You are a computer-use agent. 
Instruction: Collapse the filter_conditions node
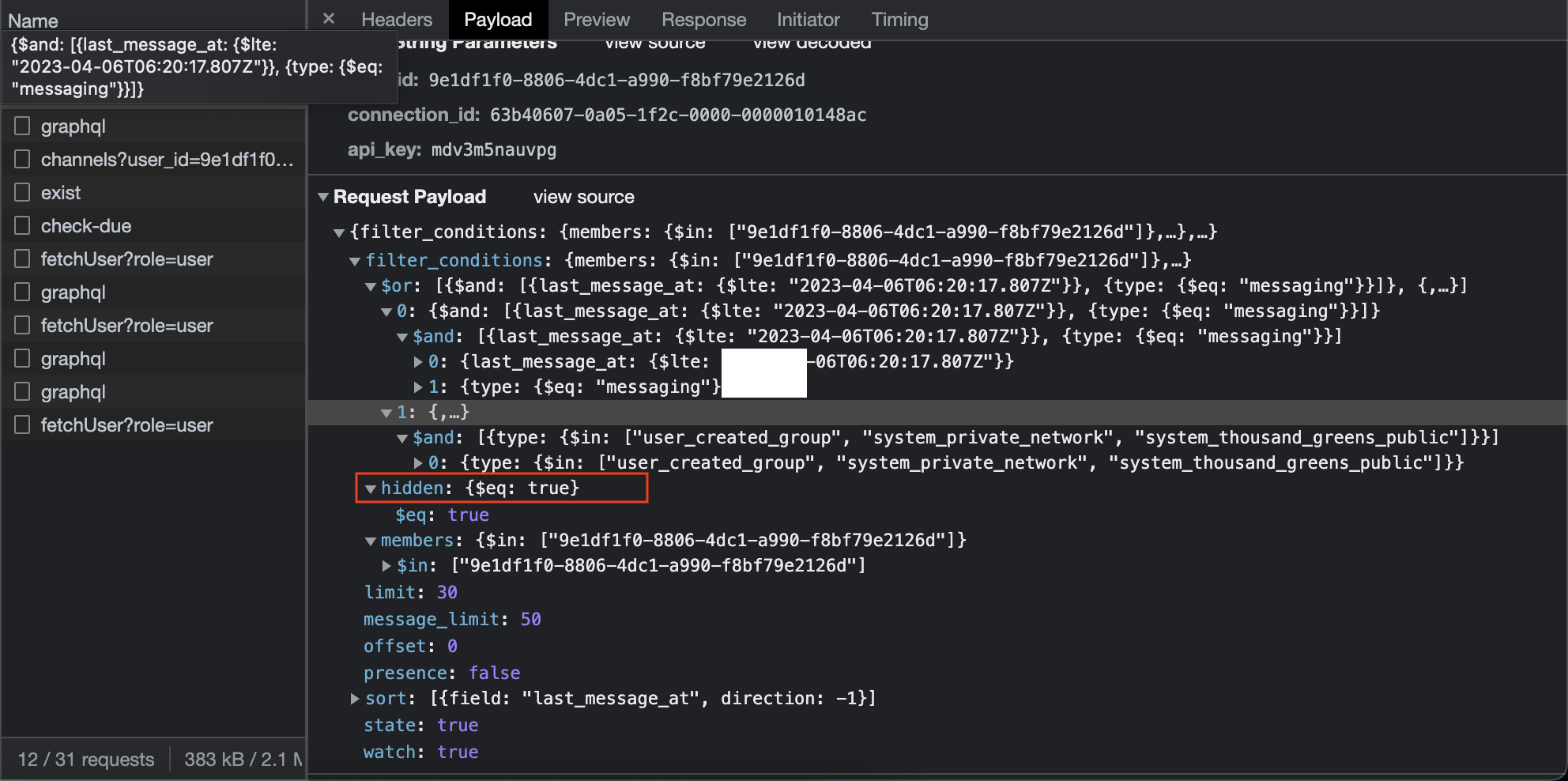355,261
